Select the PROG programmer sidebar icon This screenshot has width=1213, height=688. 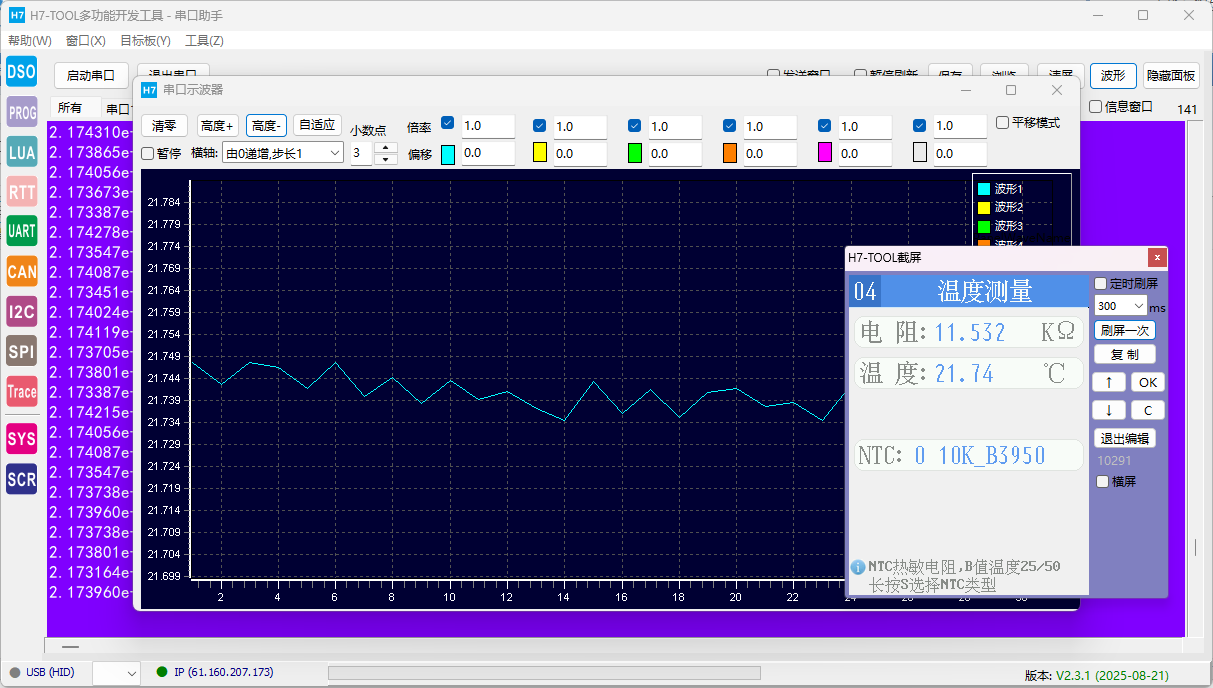(x=21, y=113)
